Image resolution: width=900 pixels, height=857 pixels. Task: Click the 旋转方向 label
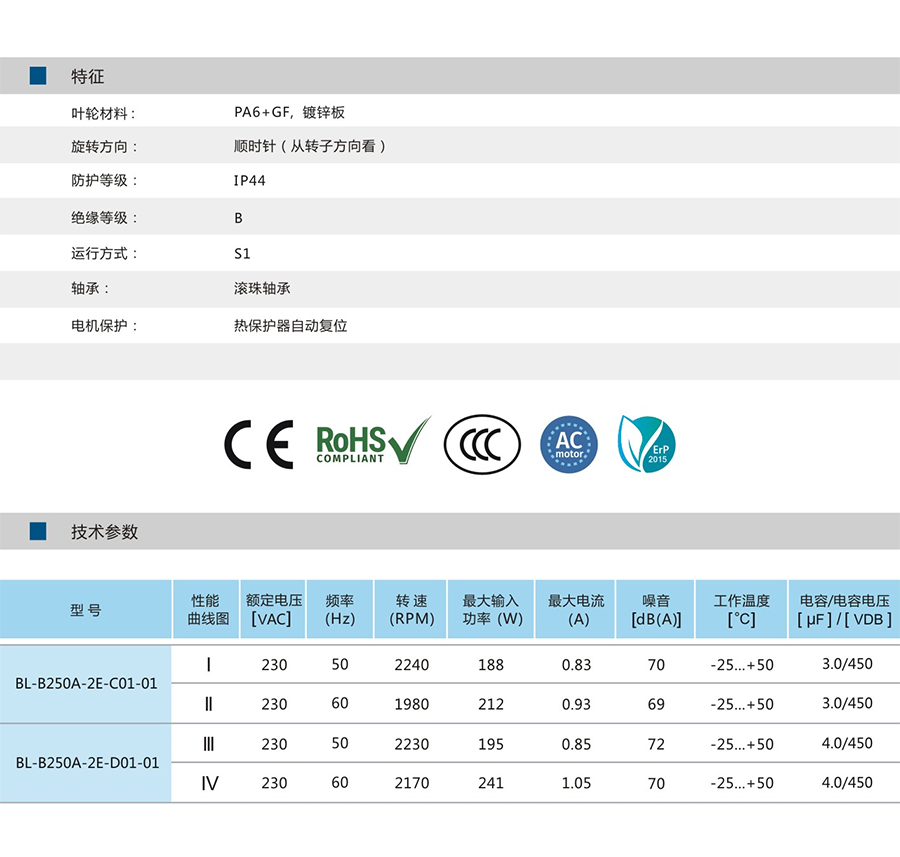pyautogui.click(x=104, y=146)
